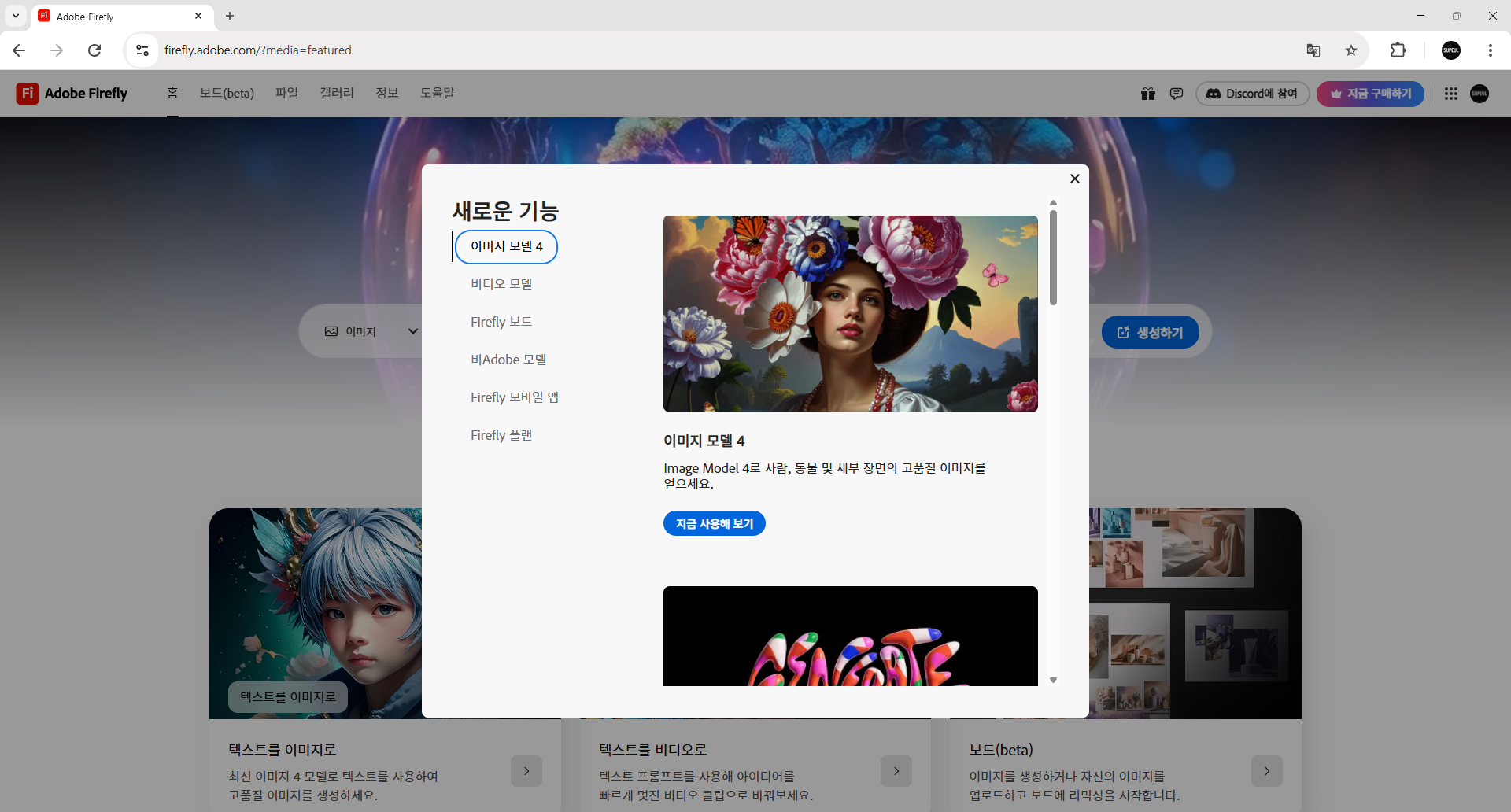The image size is (1511, 812).
Task: Open Firefly 플랜 section
Action: (x=501, y=435)
